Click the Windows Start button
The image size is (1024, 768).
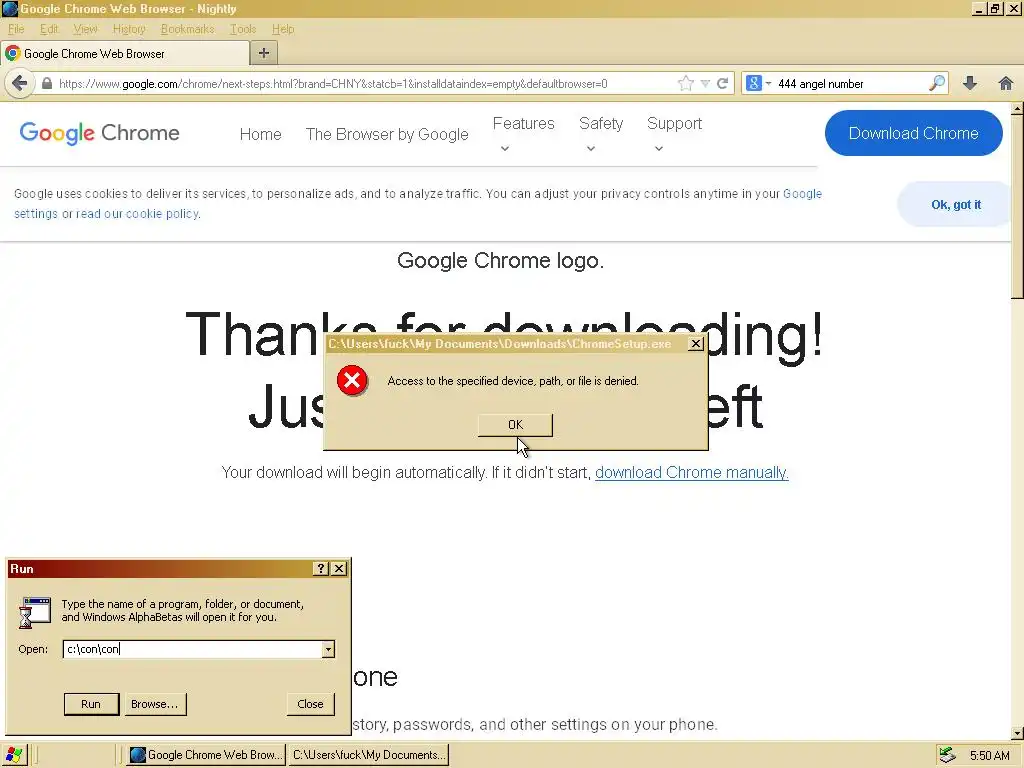[13, 755]
